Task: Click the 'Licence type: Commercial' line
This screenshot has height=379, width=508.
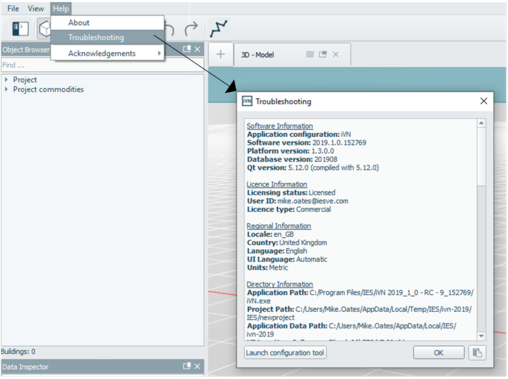Action: click(x=289, y=209)
